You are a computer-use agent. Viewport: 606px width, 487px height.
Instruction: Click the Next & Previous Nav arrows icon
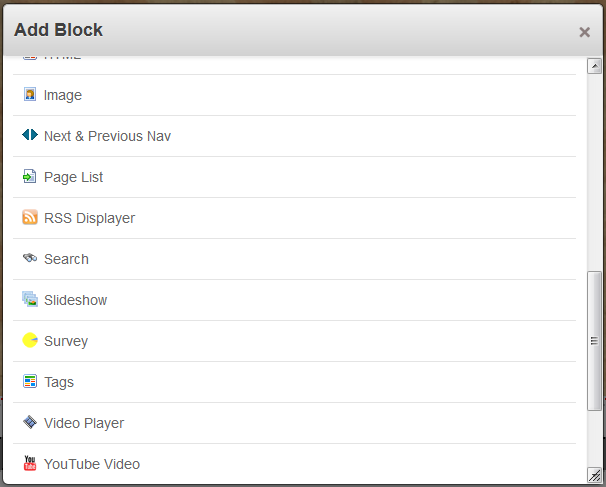(x=30, y=135)
